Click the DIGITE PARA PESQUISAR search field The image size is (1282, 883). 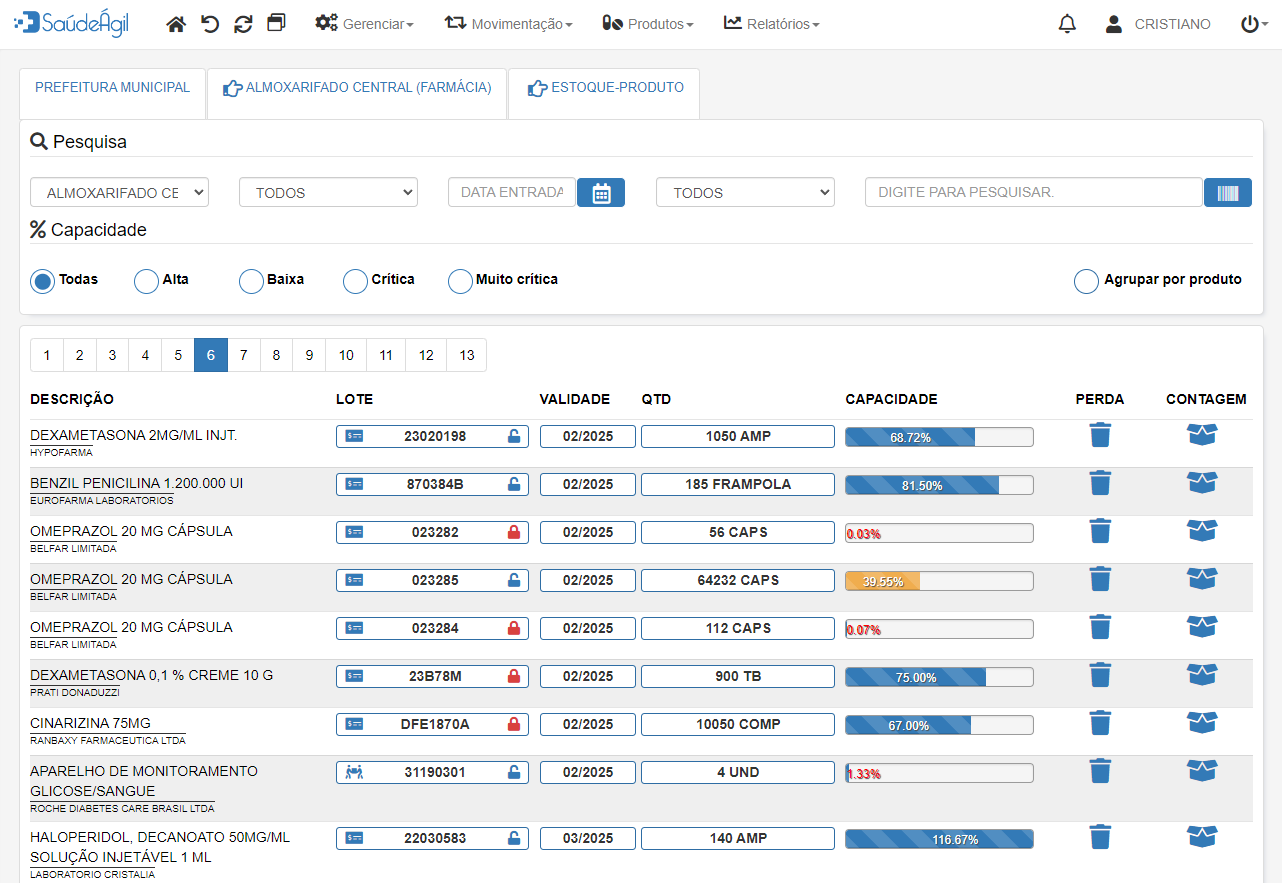(1033, 193)
